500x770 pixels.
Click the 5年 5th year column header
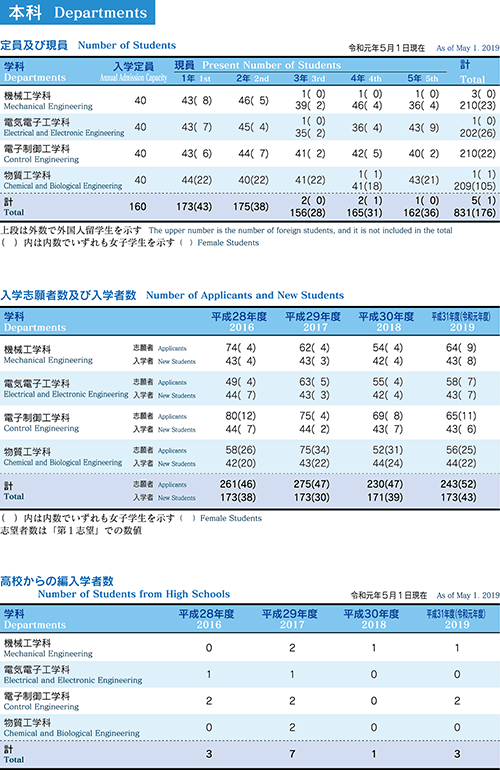(x=423, y=78)
